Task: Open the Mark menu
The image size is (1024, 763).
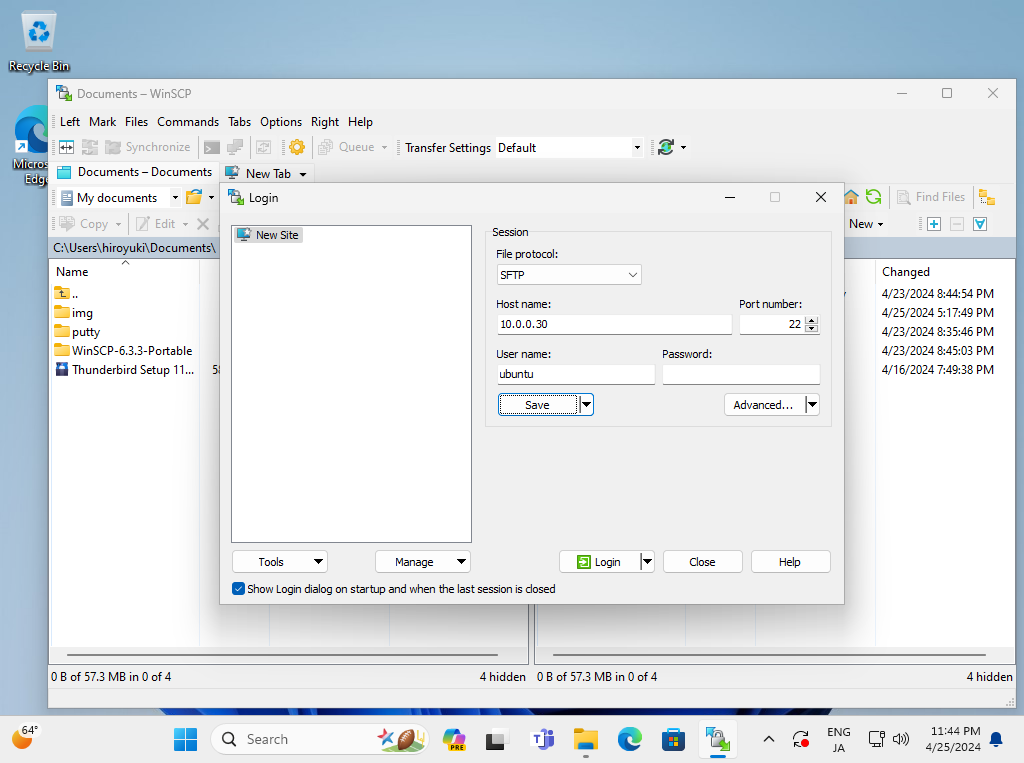Action: point(103,122)
